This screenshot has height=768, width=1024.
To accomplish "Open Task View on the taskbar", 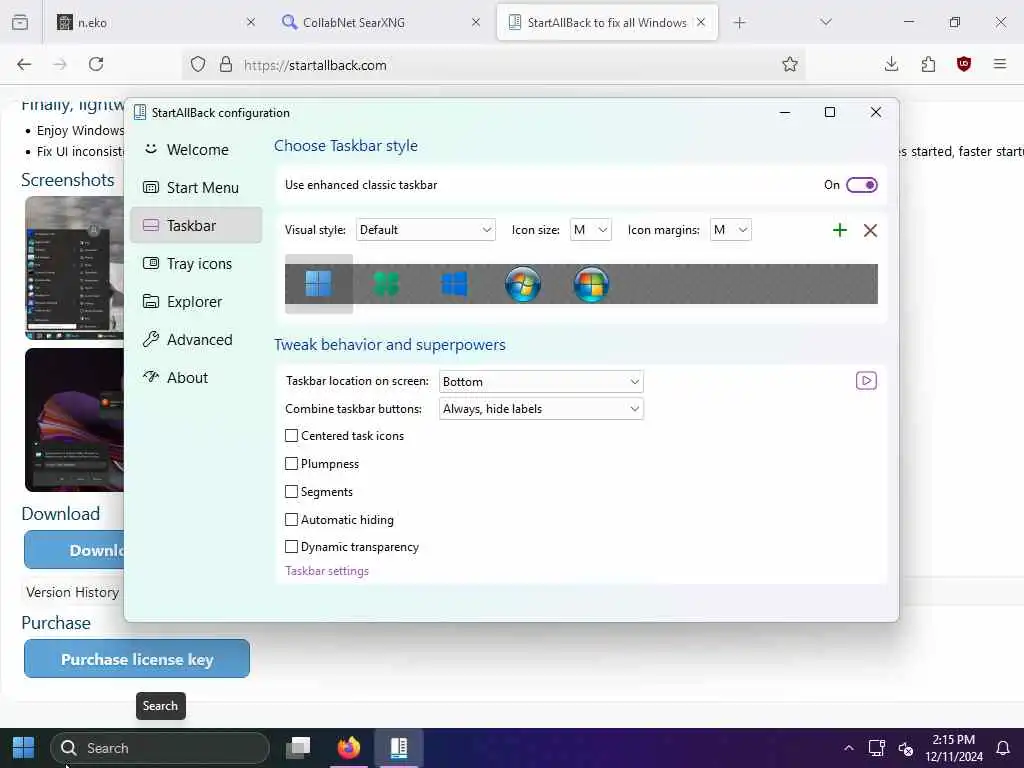I will coord(298,748).
